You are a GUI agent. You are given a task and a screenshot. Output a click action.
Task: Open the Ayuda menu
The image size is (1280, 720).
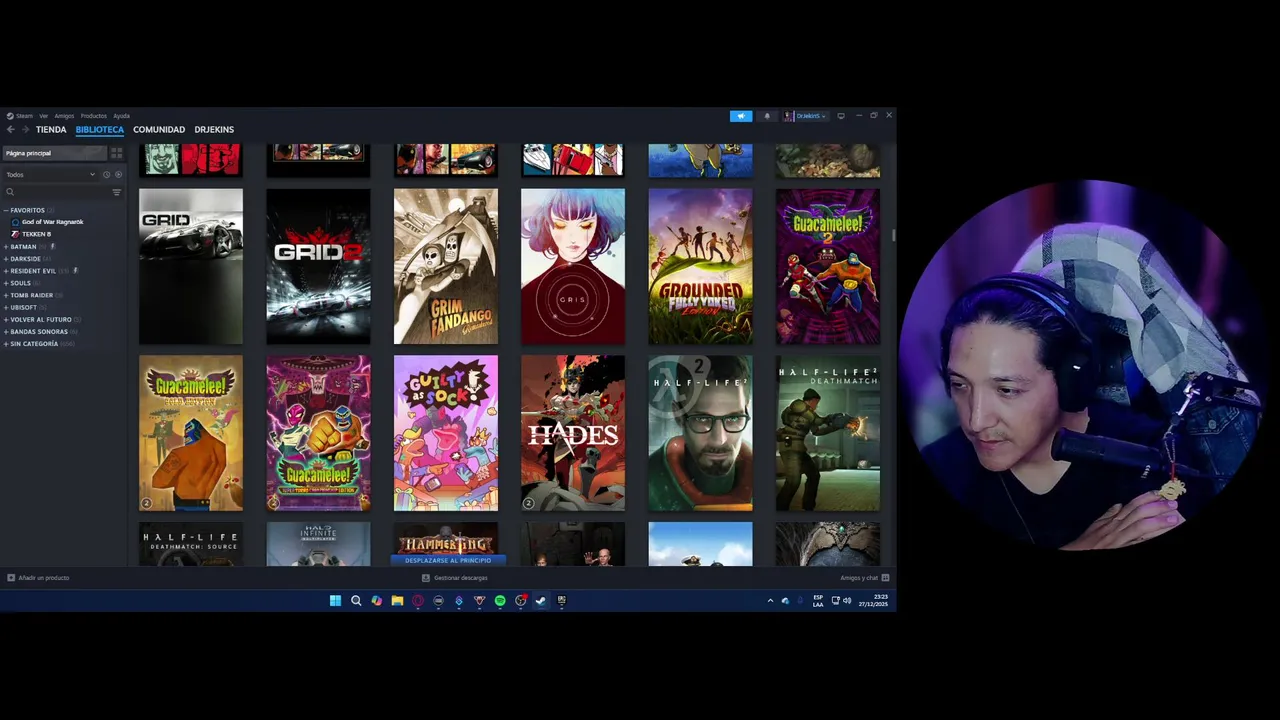[x=121, y=116]
